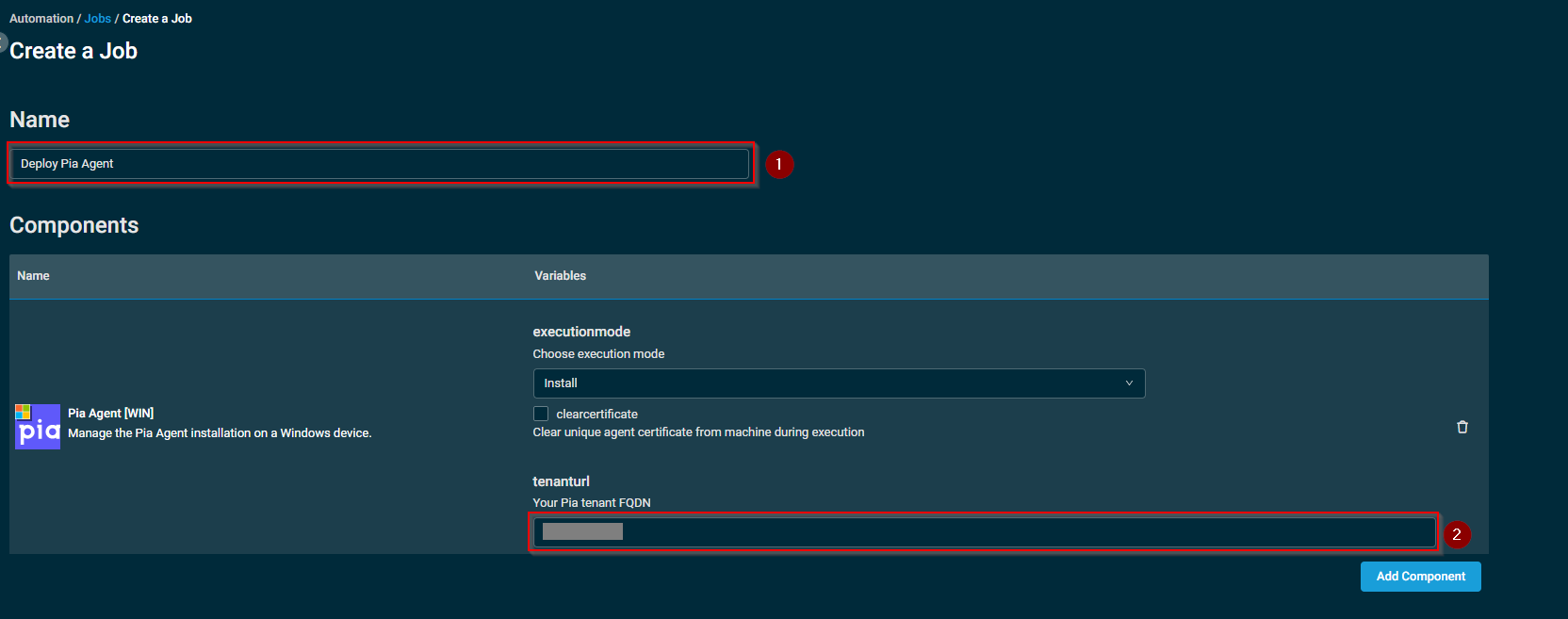The width and height of the screenshot is (1568, 619).
Task: Click the "Components" section heading
Action: (74, 225)
